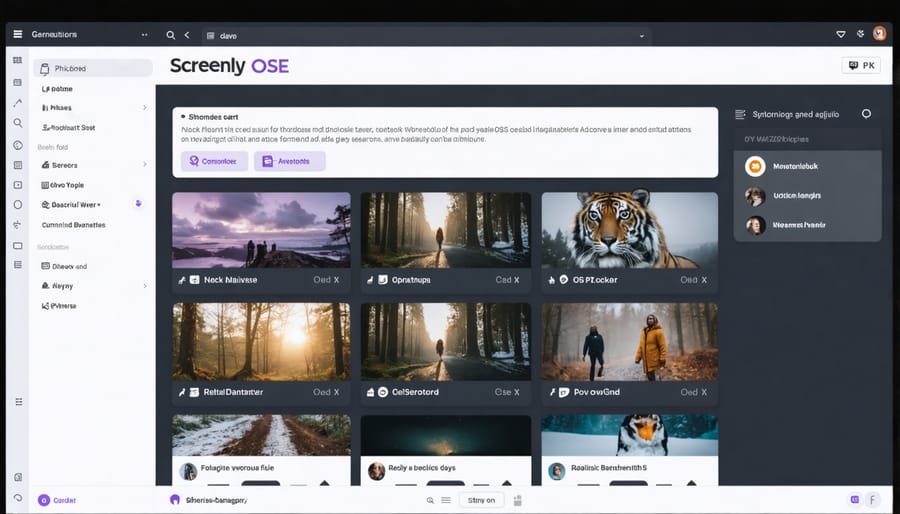This screenshot has width=900, height=514.
Task: Open Cumnnied Bvanettes in the sidebar
Action: [73, 225]
